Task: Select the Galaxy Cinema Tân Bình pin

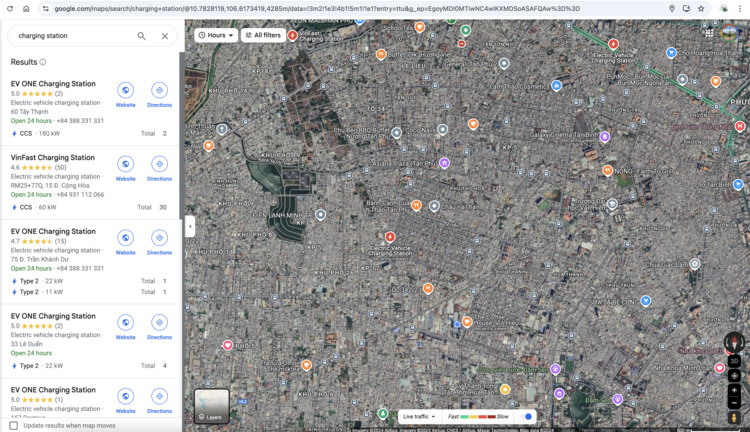Action: coord(605,137)
